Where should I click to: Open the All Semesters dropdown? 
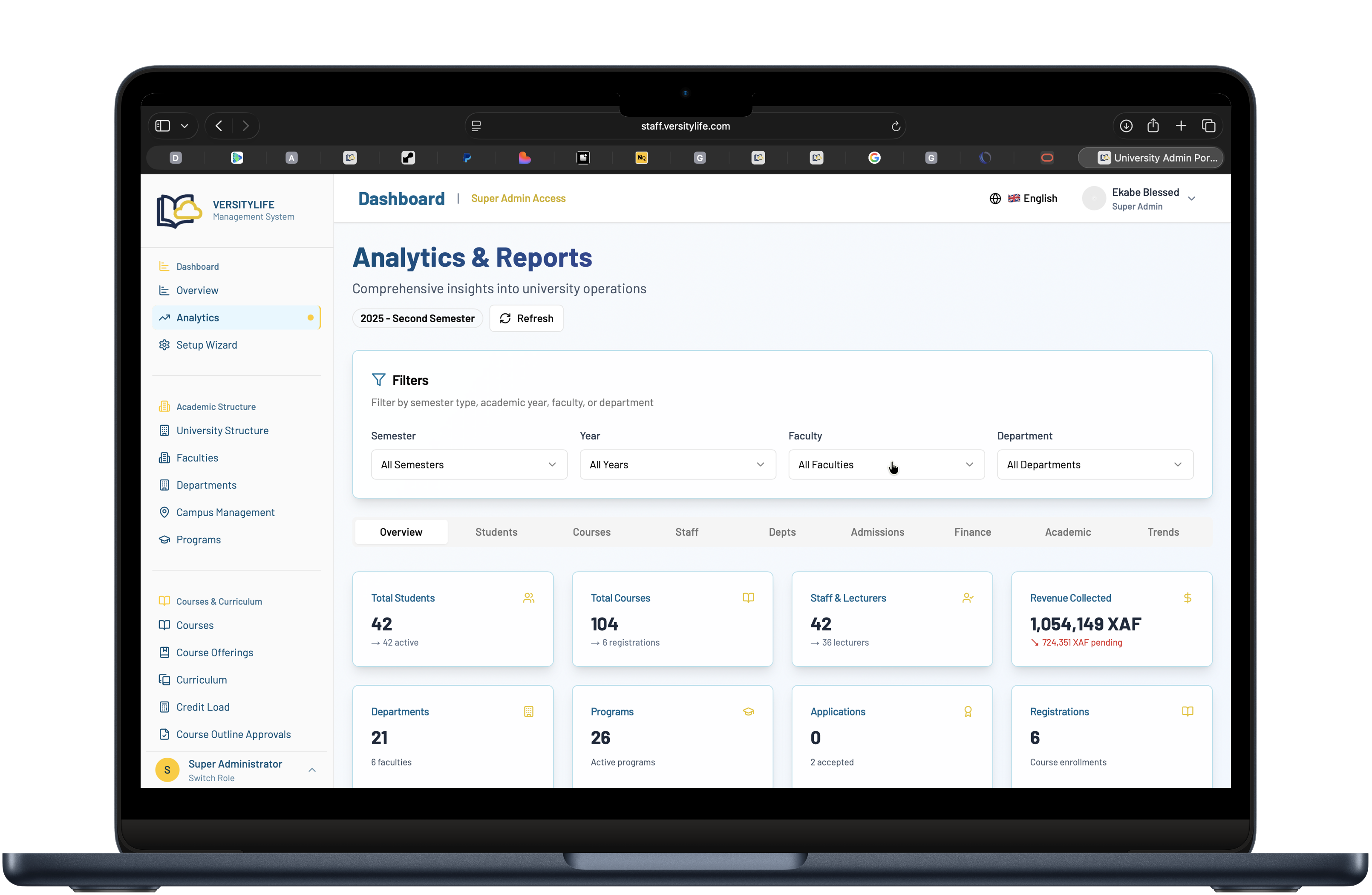tap(469, 464)
